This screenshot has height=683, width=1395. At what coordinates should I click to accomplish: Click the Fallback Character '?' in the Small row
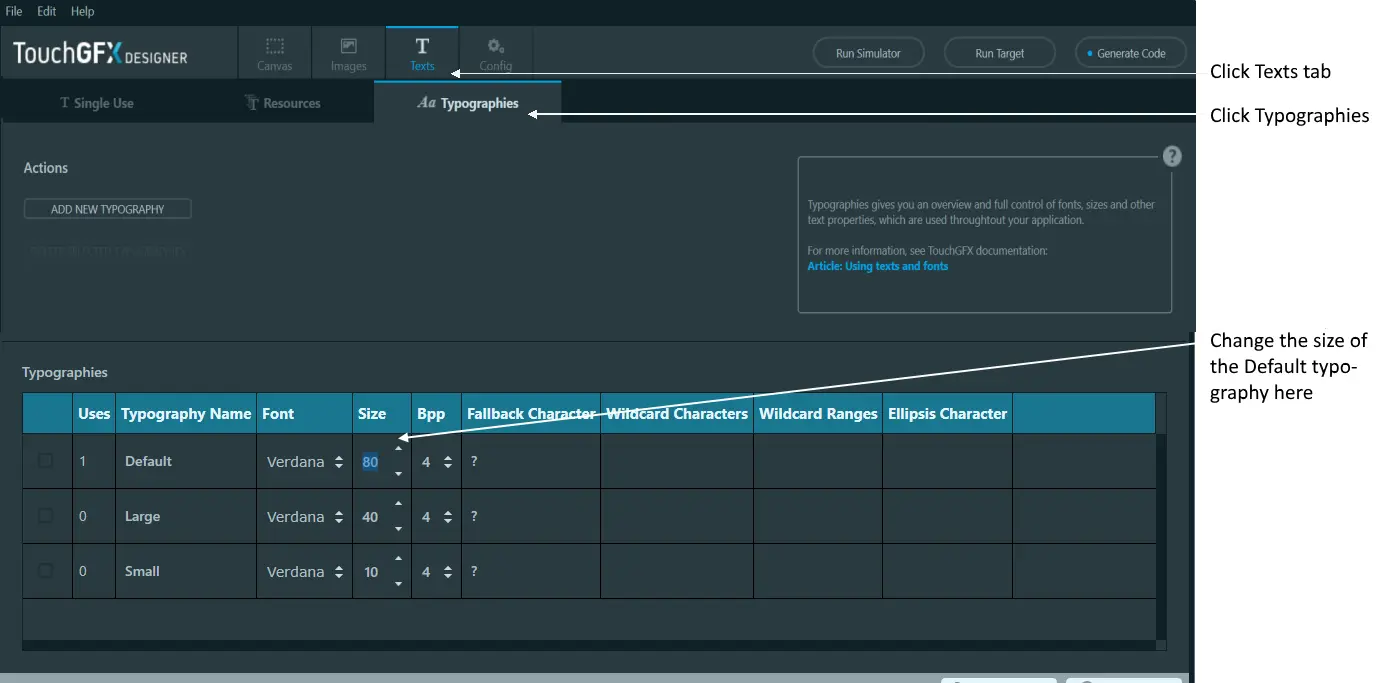(x=474, y=572)
